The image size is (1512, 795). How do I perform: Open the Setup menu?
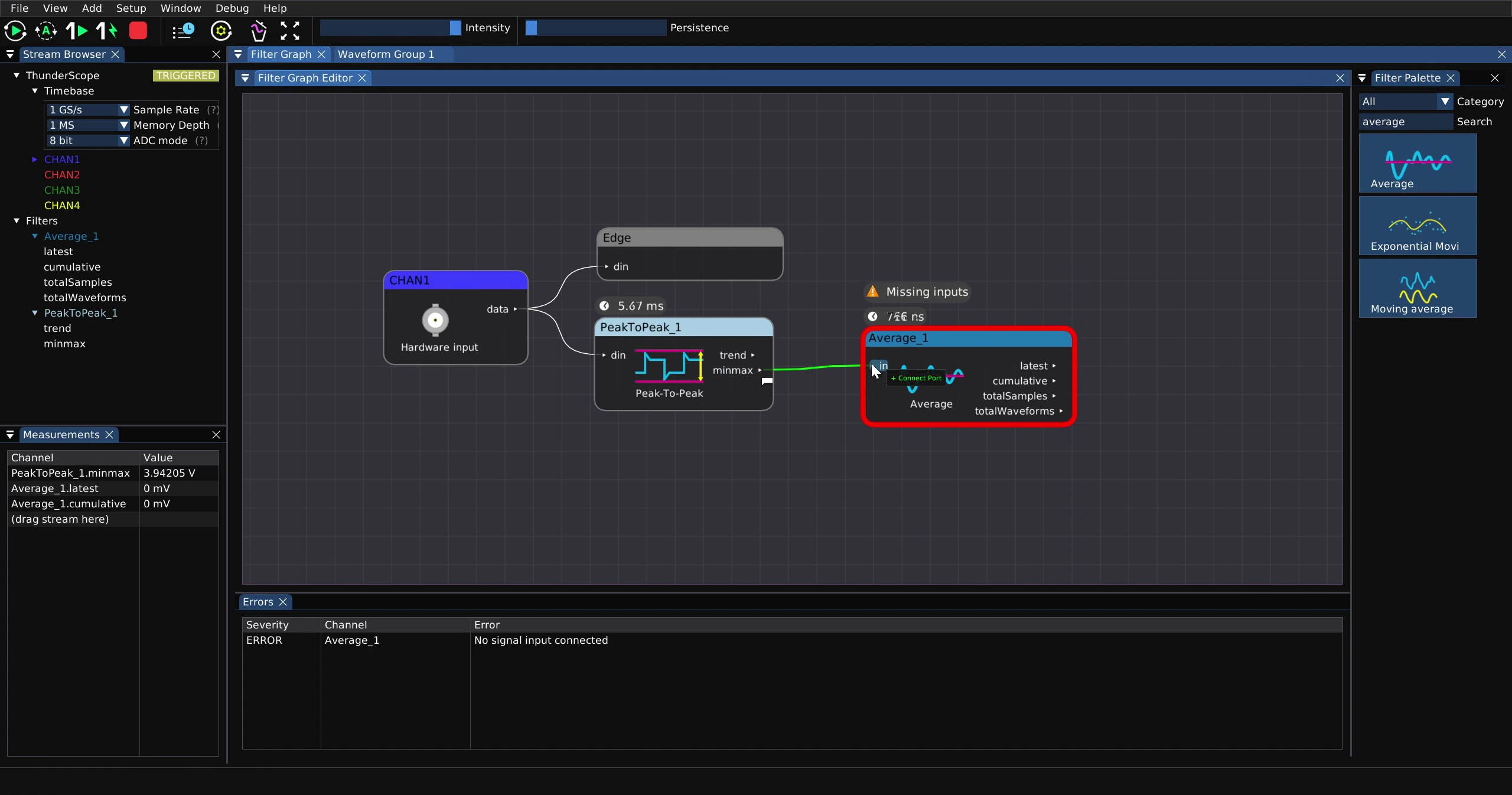[131, 8]
